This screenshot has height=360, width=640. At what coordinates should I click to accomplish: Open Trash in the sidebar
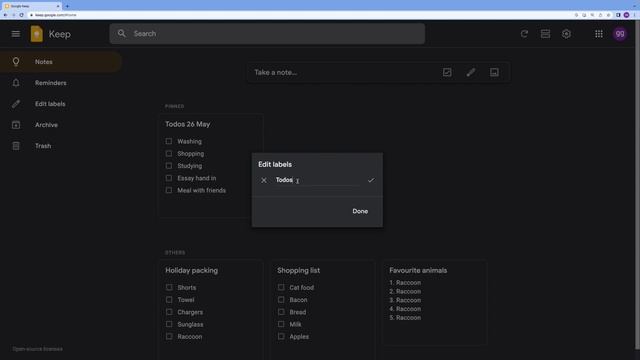[60, 146]
